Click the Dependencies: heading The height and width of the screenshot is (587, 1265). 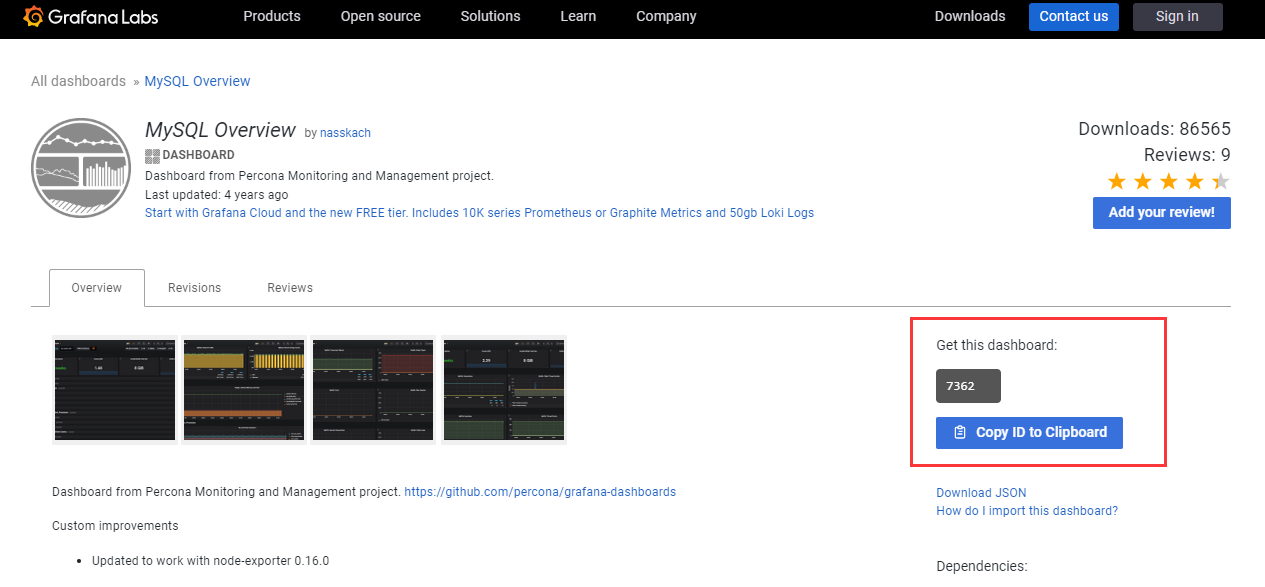pos(981,566)
